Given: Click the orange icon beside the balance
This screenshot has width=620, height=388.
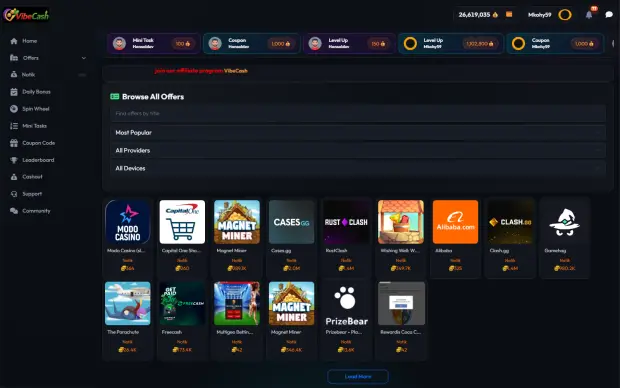Looking at the screenshot, I should (x=509, y=15).
